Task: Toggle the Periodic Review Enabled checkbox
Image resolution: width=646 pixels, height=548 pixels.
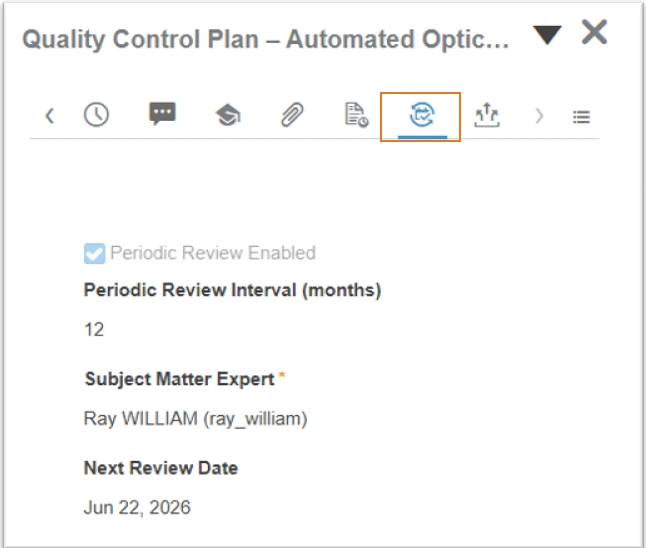Action: (x=94, y=254)
